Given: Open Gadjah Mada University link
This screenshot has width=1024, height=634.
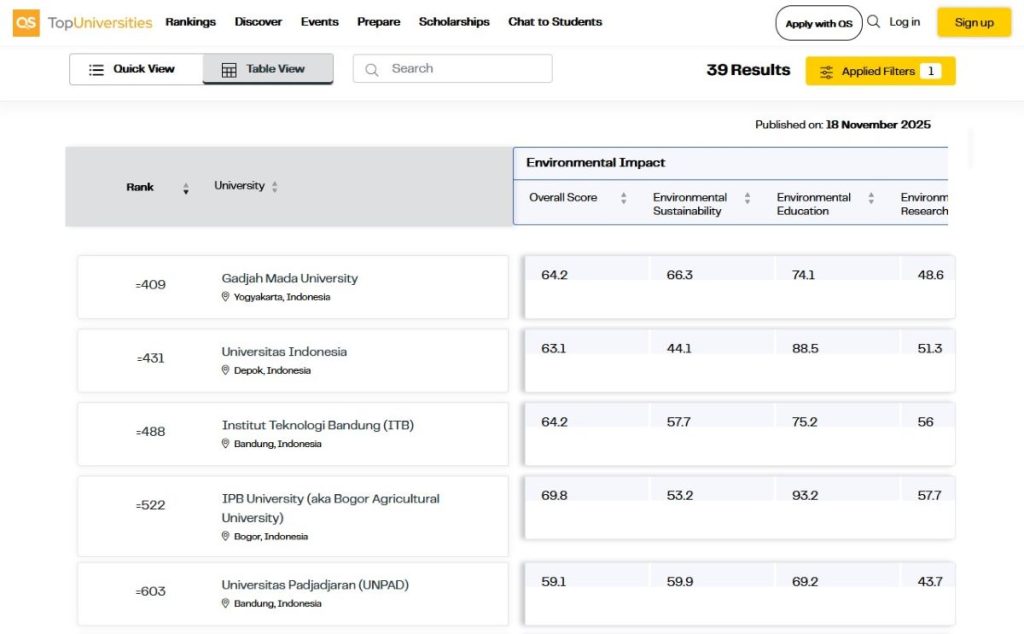Looking at the screenshot, I should (289, 278).
